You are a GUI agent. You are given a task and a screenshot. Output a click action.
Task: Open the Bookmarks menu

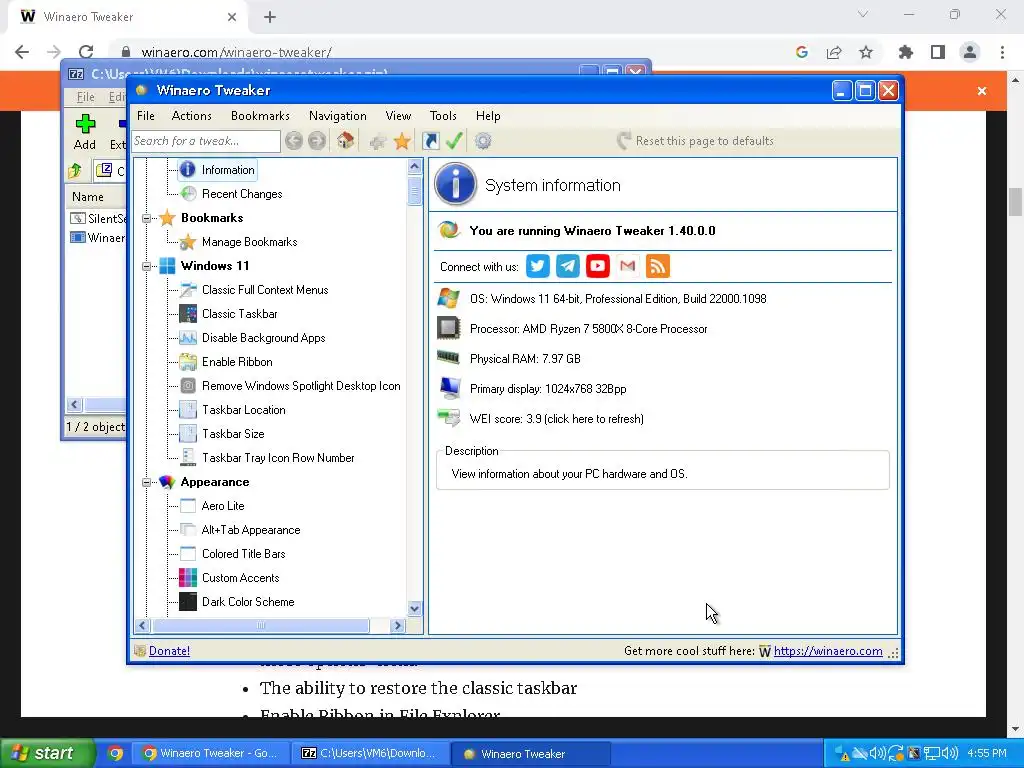click(260, 116)
